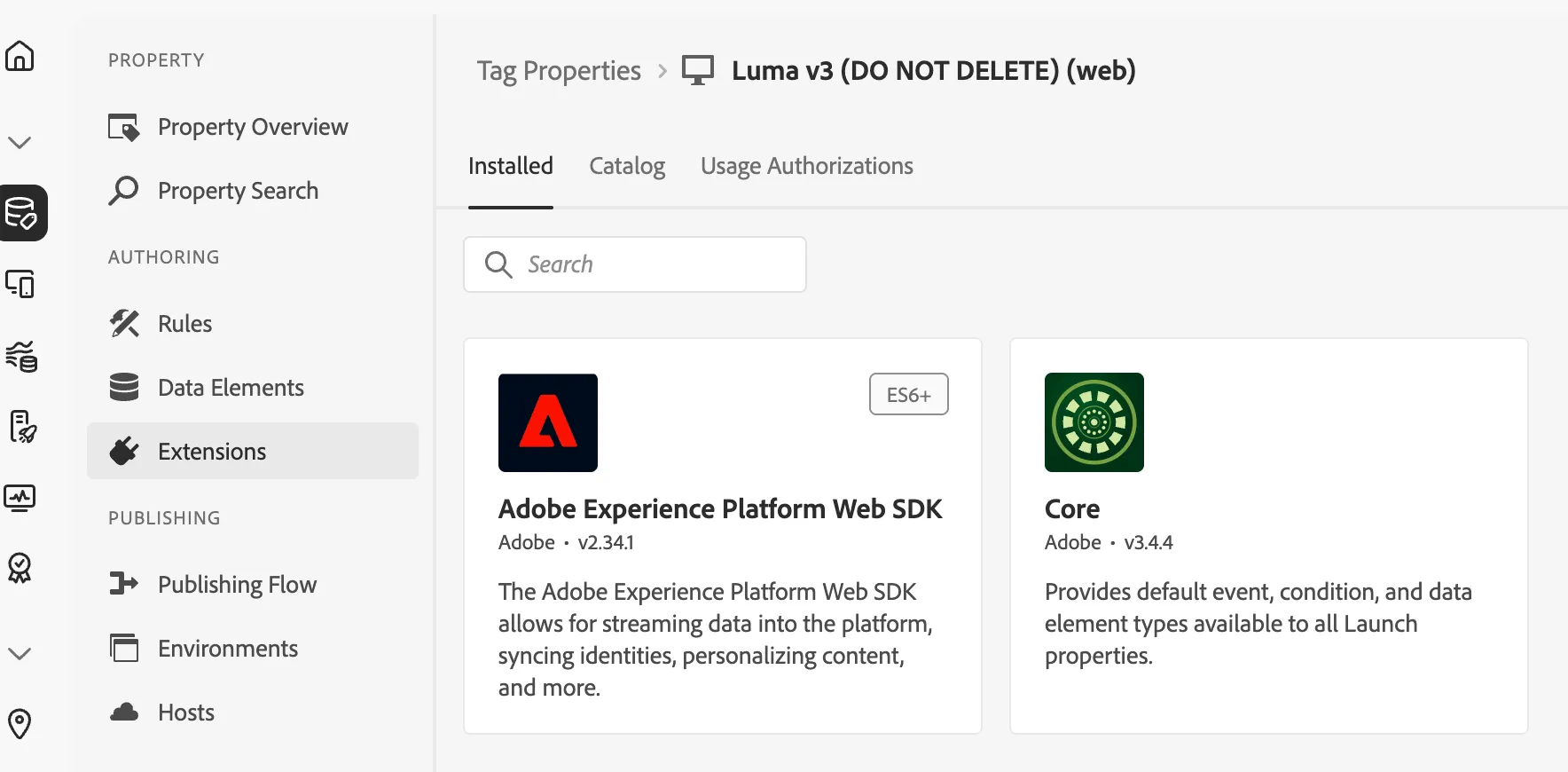This screenshot has width=1568, height=772.
Task: Open Data Elements
Action: [253, 388]
